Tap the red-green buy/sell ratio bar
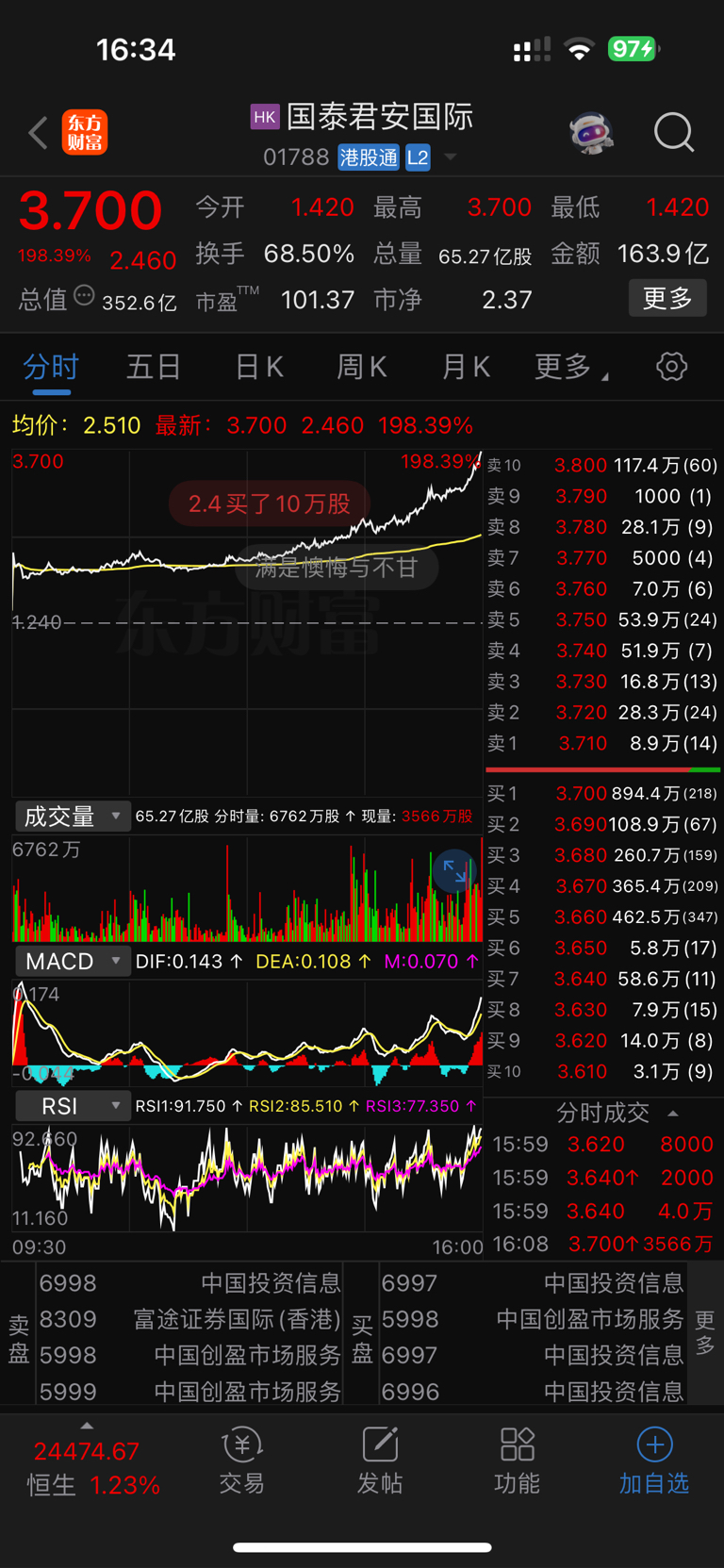Image resolution: width=724 pixels, height=1568 pixels. click(x=602, y=769)
